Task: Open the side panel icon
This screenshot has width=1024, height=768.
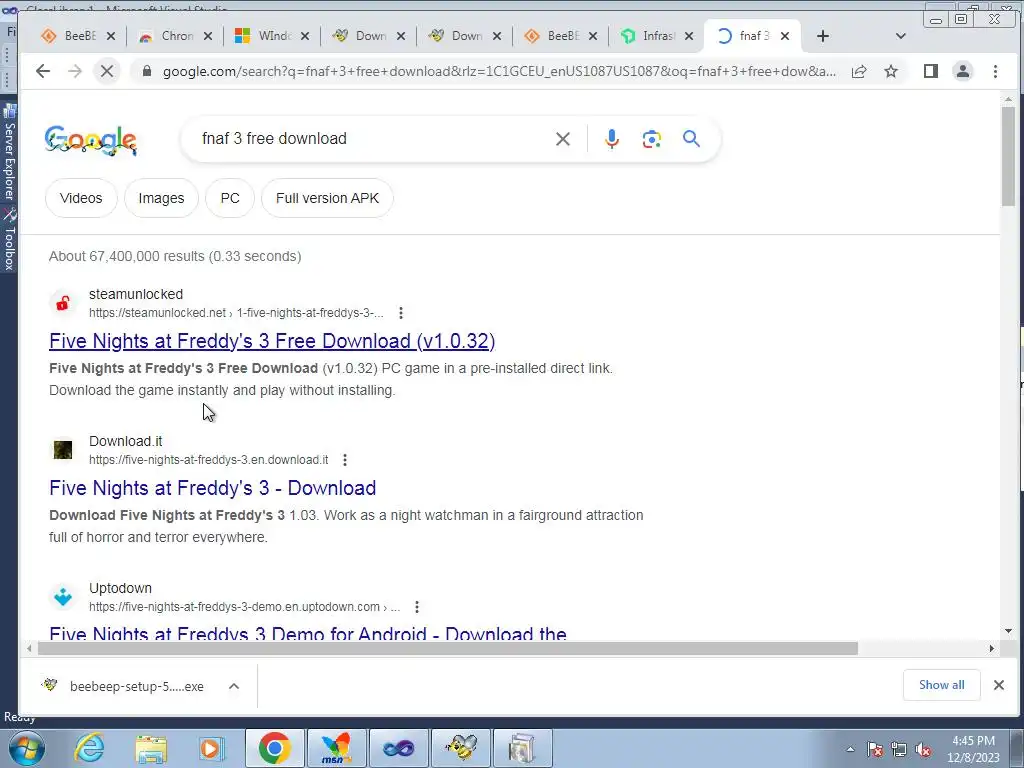Action: 931,71
